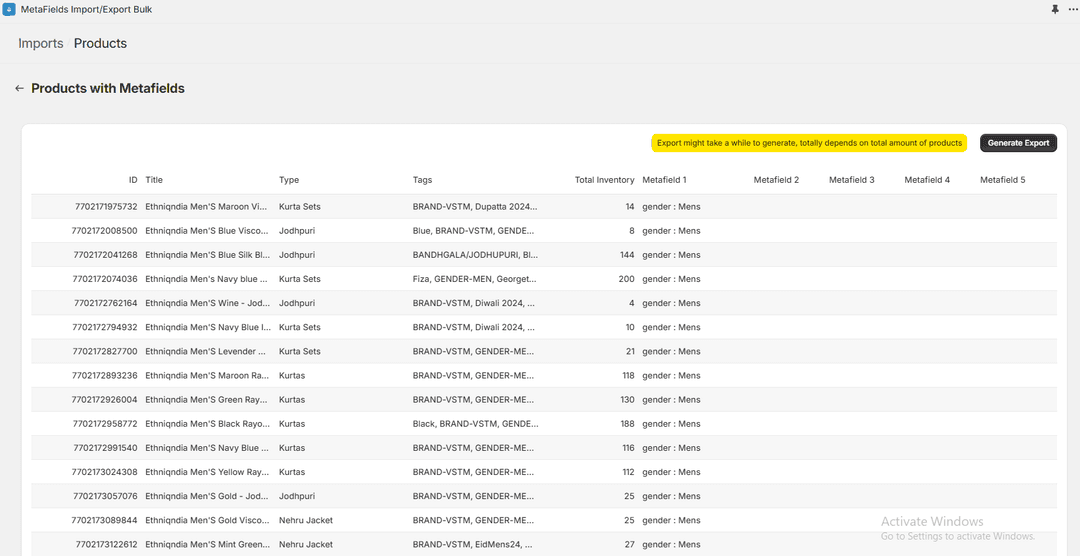Click tags BANDHGALA/JODHUPURI, Bl...
Screen dimensions: 1080x556
tap(475, 255)
